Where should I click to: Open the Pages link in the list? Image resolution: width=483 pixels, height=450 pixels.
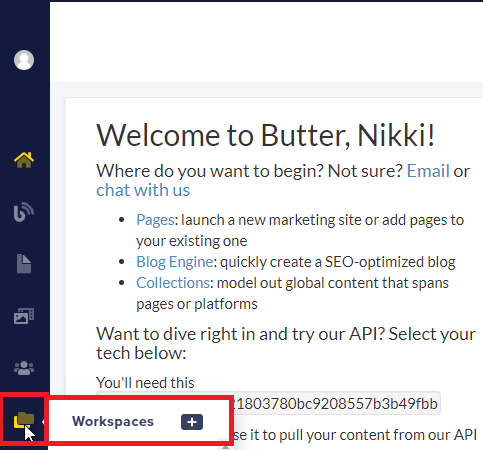[155, 220]
